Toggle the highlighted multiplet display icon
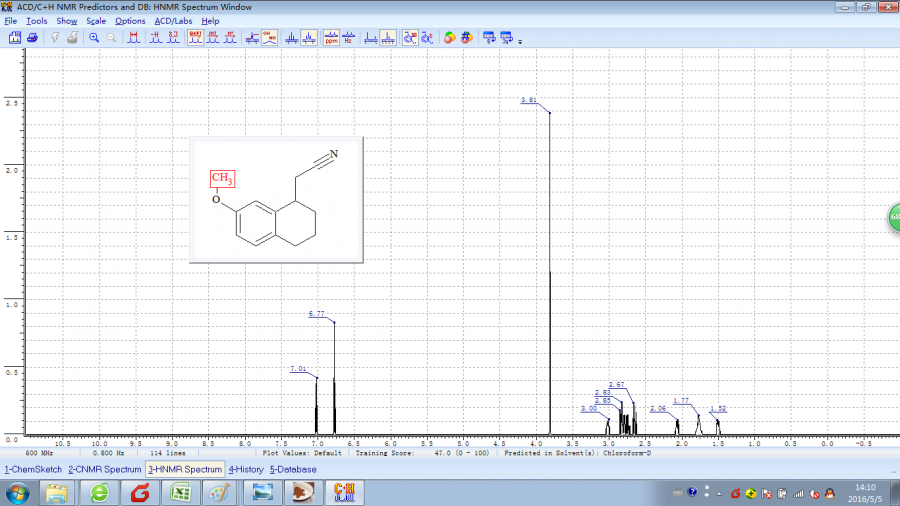900x506 pixels. [309, 38]
